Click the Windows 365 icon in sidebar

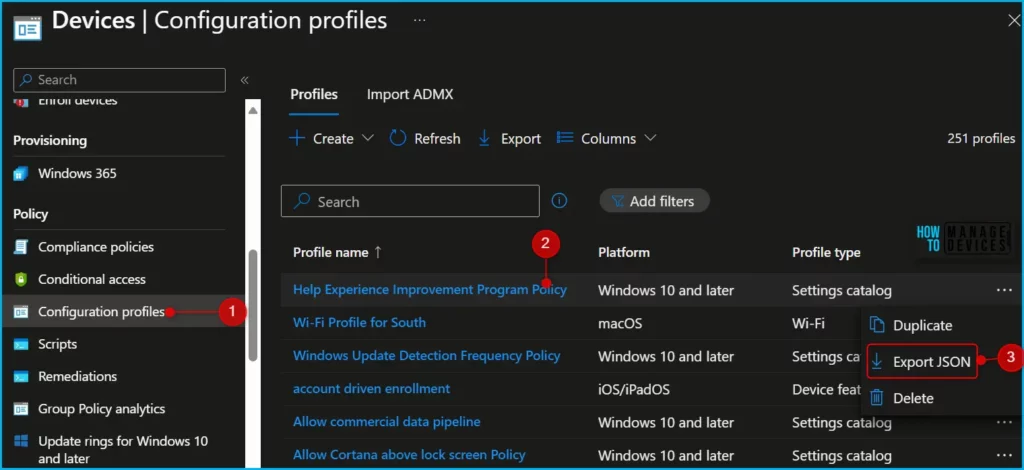pos(21,174)
